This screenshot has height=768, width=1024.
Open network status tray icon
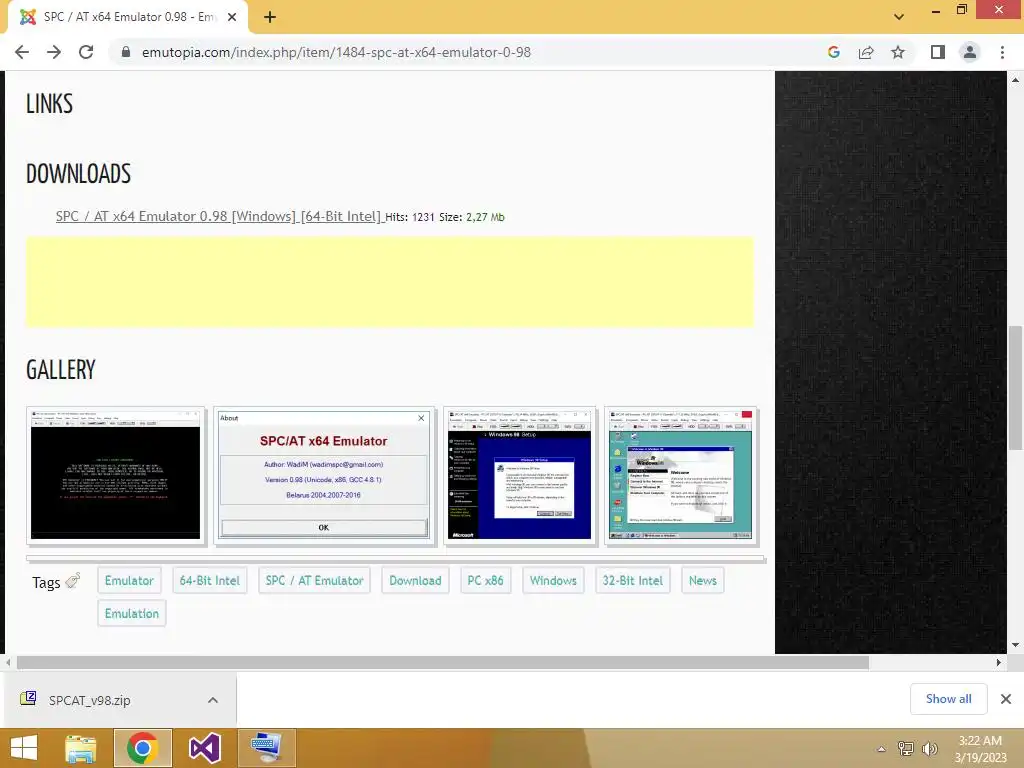(906, 748)
